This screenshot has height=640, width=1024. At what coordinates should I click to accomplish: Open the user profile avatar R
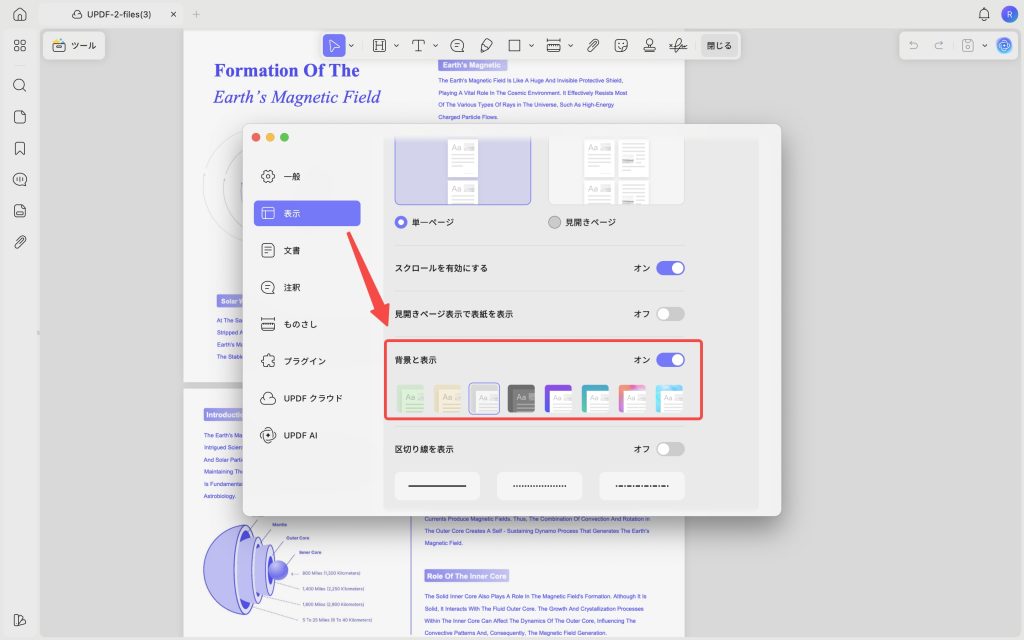[1009, 14]
